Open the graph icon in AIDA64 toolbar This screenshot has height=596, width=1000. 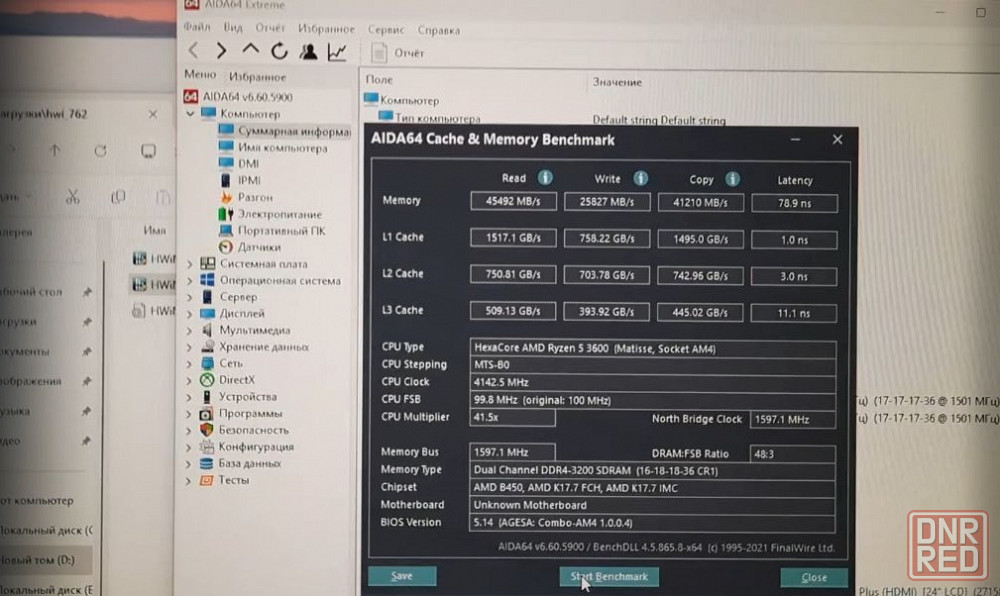click(x=337, y=52)
